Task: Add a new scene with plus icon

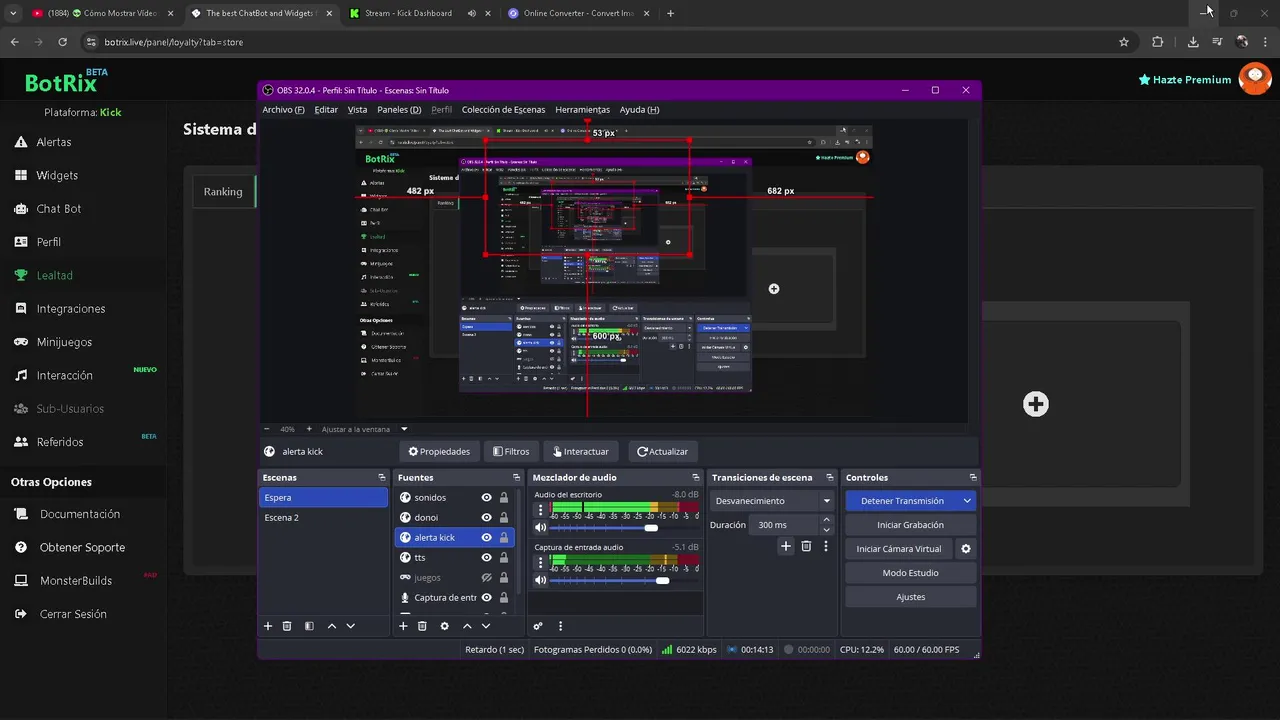Action: [268, 626]
